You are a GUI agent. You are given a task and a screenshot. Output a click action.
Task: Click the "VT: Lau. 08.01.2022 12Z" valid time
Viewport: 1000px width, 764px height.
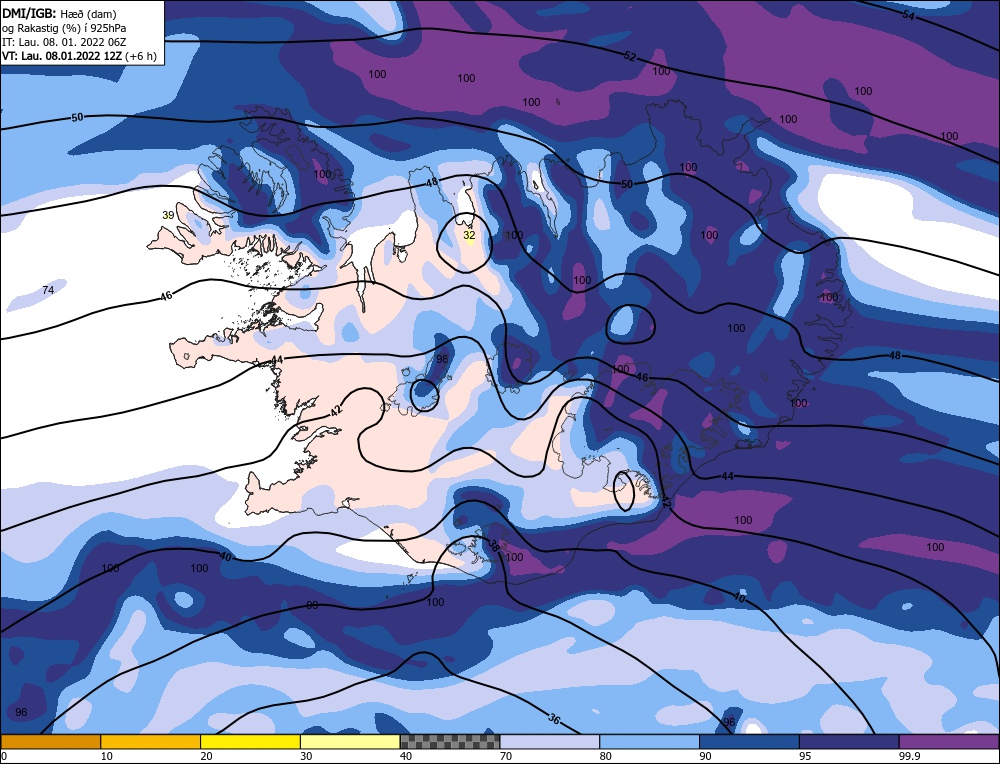pos(62,56)
